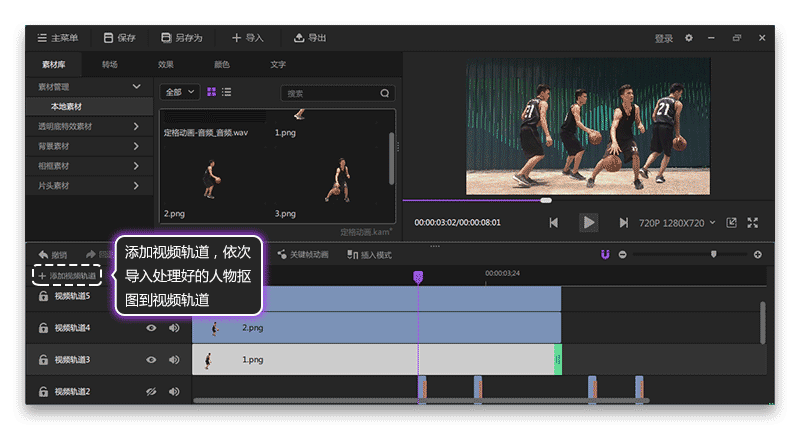Switch to the 素材库 tab
This screenshot has width=800, height=430.
pyautogui.click(x=54, y=65)
